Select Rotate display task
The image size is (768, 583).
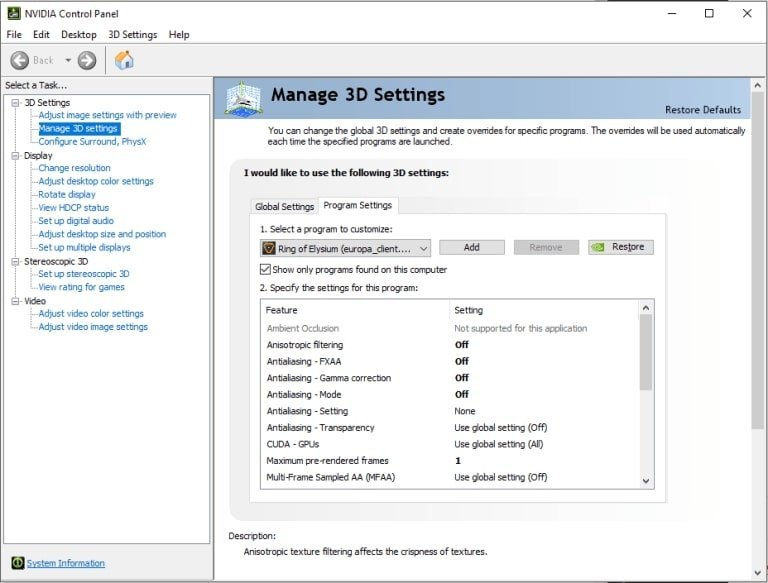click(67, 194)
